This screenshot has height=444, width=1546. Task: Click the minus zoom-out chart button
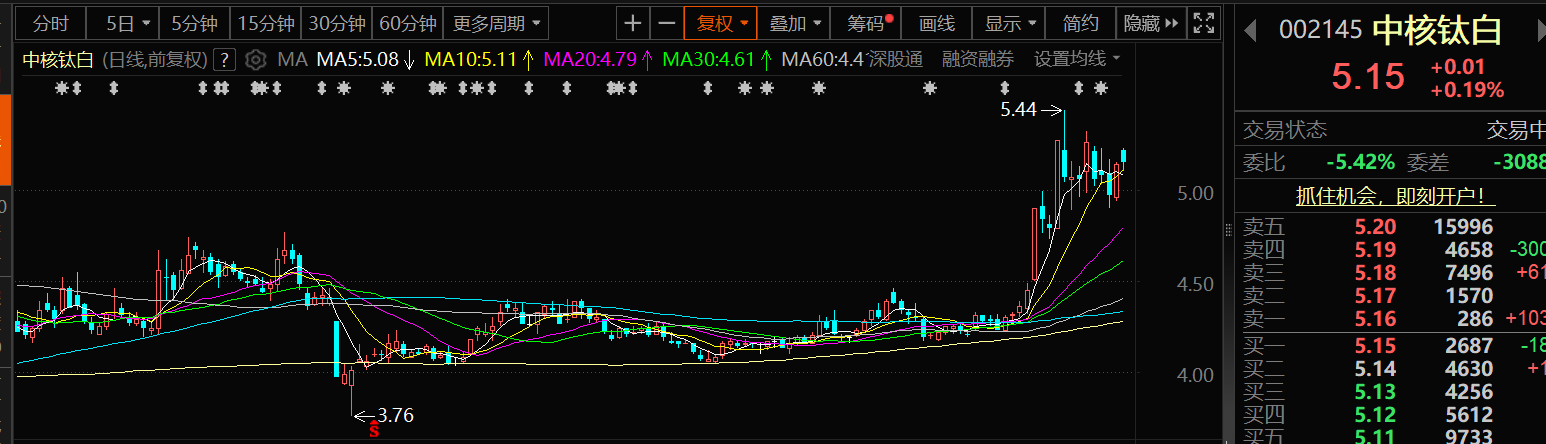[x=666, y=23]
